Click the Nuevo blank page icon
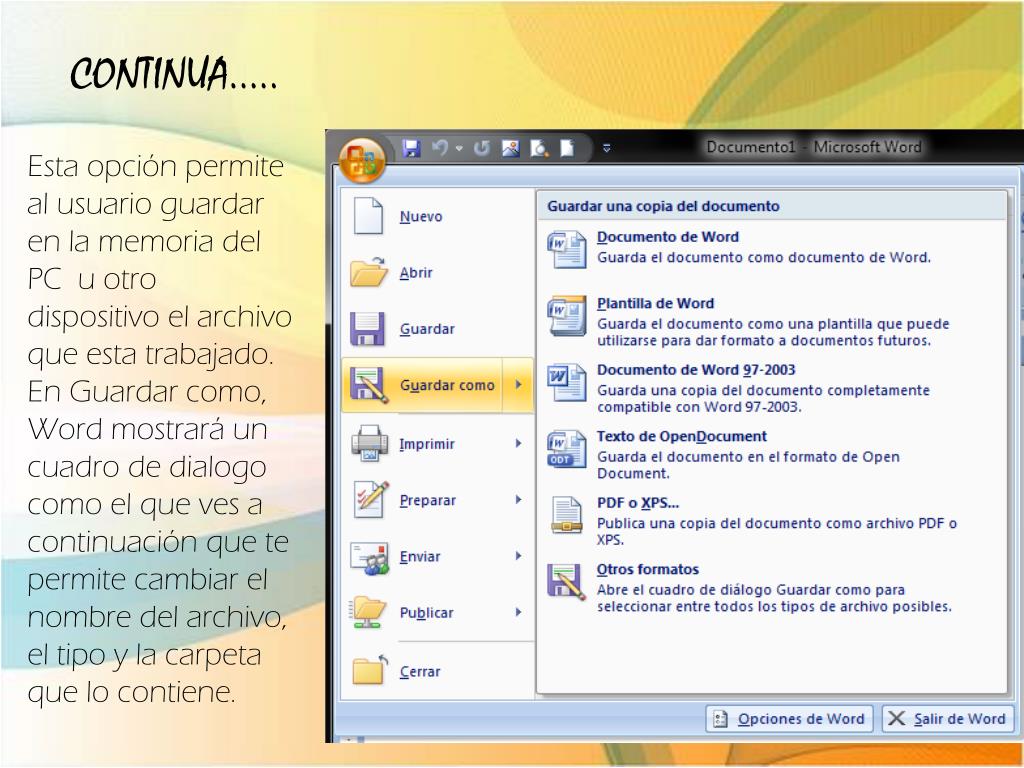Screen dimensions: 1024x768 pyautogui.click(x=368, y=216)
